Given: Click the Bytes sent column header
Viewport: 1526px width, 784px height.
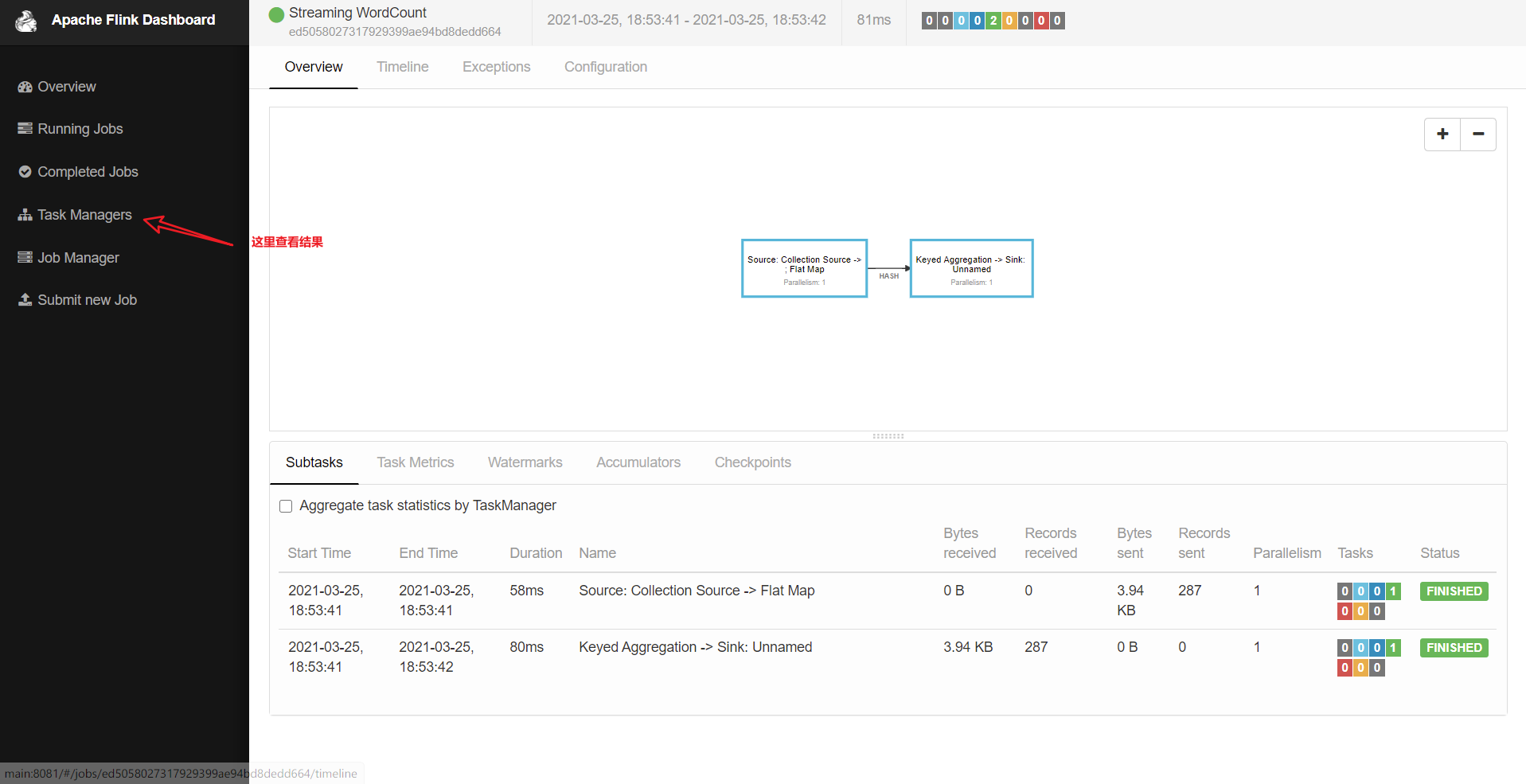Looking at the screenshot, I should coord(1134,543).
